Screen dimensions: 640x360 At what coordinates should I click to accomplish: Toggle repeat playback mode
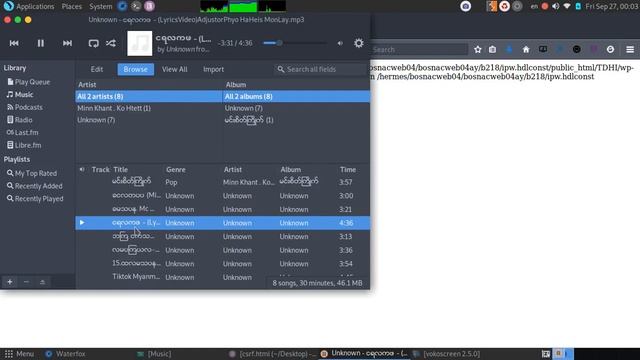tap(93, 43)
